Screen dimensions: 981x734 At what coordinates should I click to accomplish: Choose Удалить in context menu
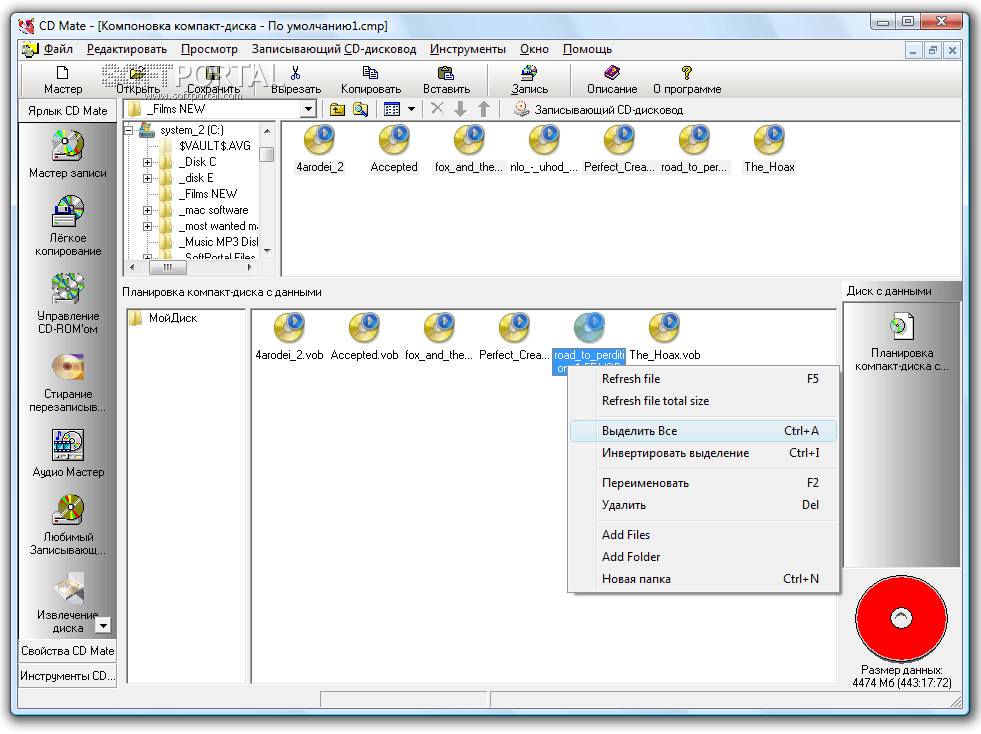703,504
